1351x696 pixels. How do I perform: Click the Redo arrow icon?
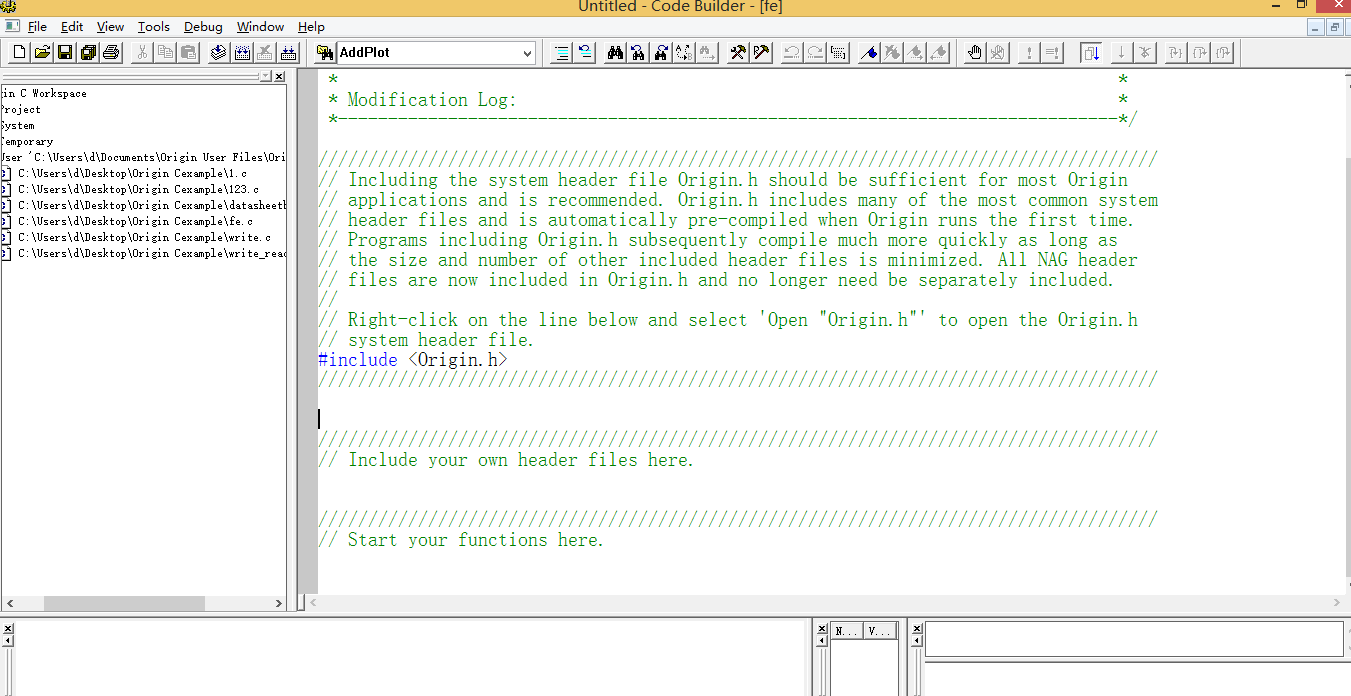[815, 52]
